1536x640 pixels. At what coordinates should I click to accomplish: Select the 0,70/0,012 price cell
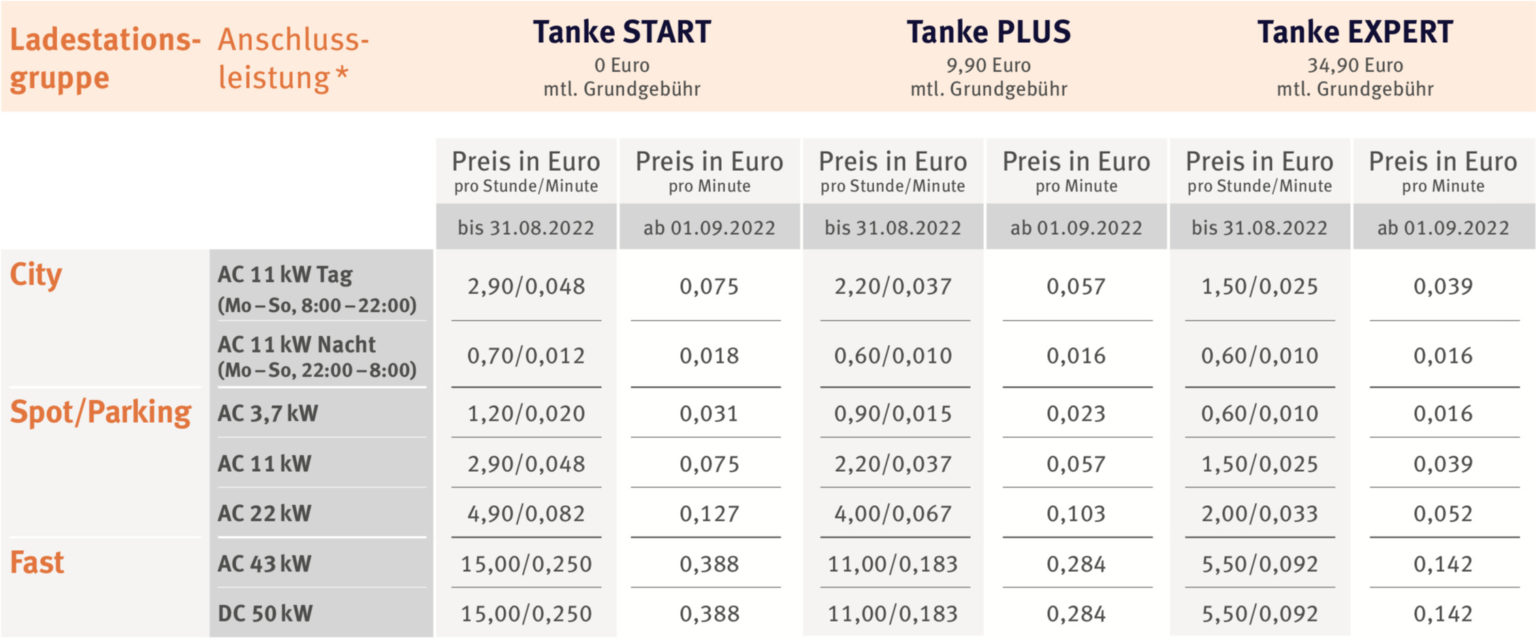(526, 356)
